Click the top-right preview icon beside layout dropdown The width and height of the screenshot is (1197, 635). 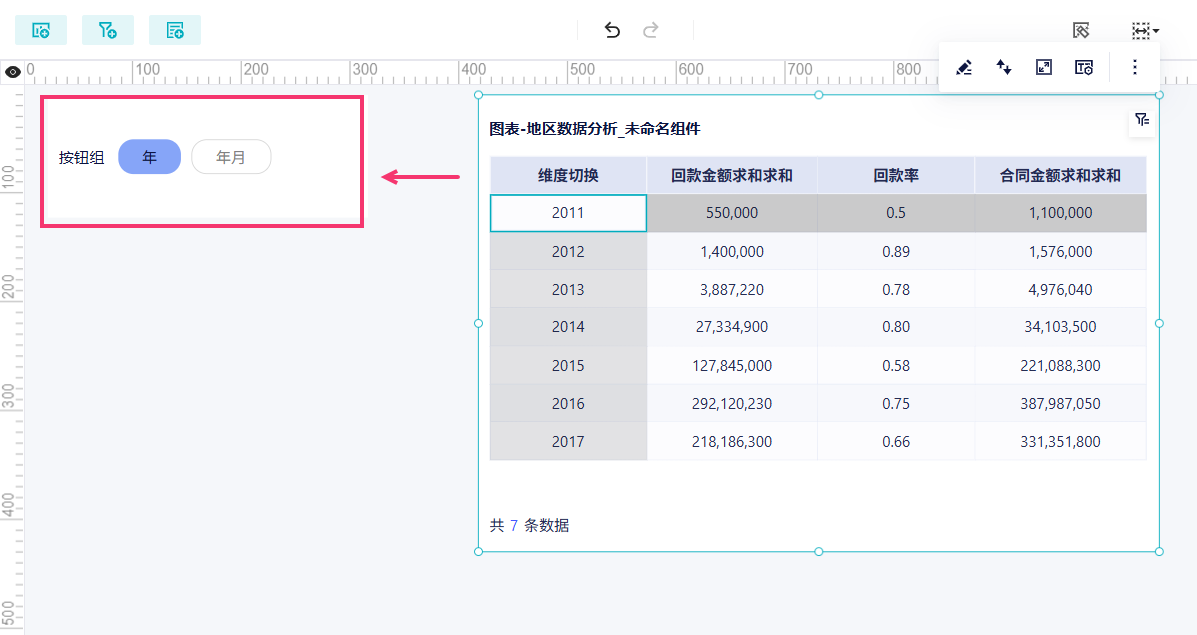coord(1080,31)
